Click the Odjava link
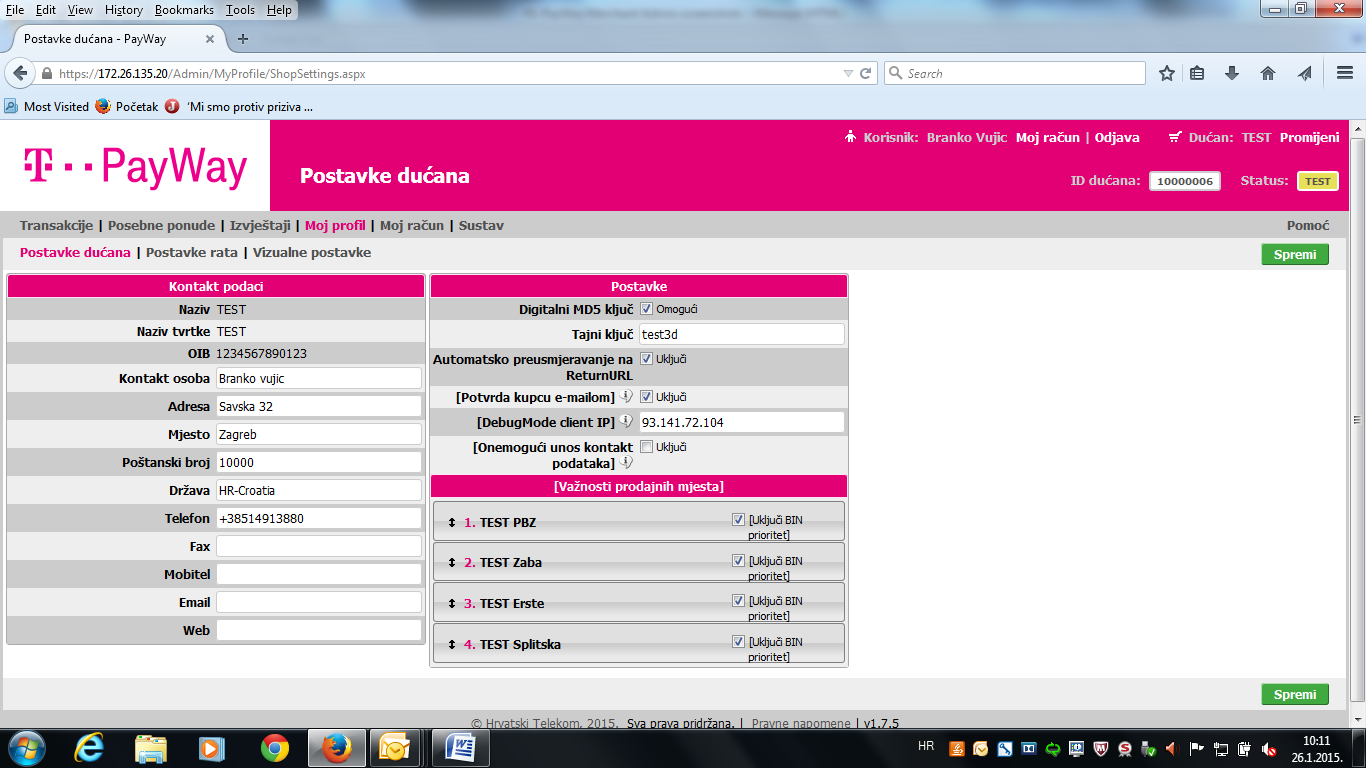Screen dimensions: 1366x768 click(x=1117, y=137)
